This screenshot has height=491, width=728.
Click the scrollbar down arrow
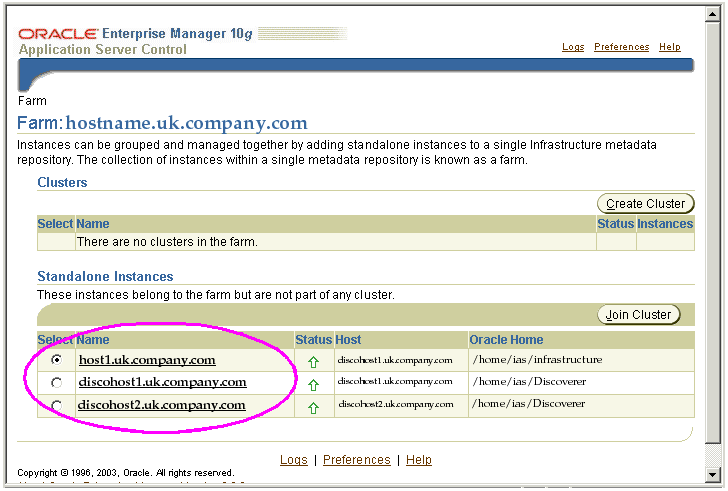pyautogui.click(x=712, y=474)
